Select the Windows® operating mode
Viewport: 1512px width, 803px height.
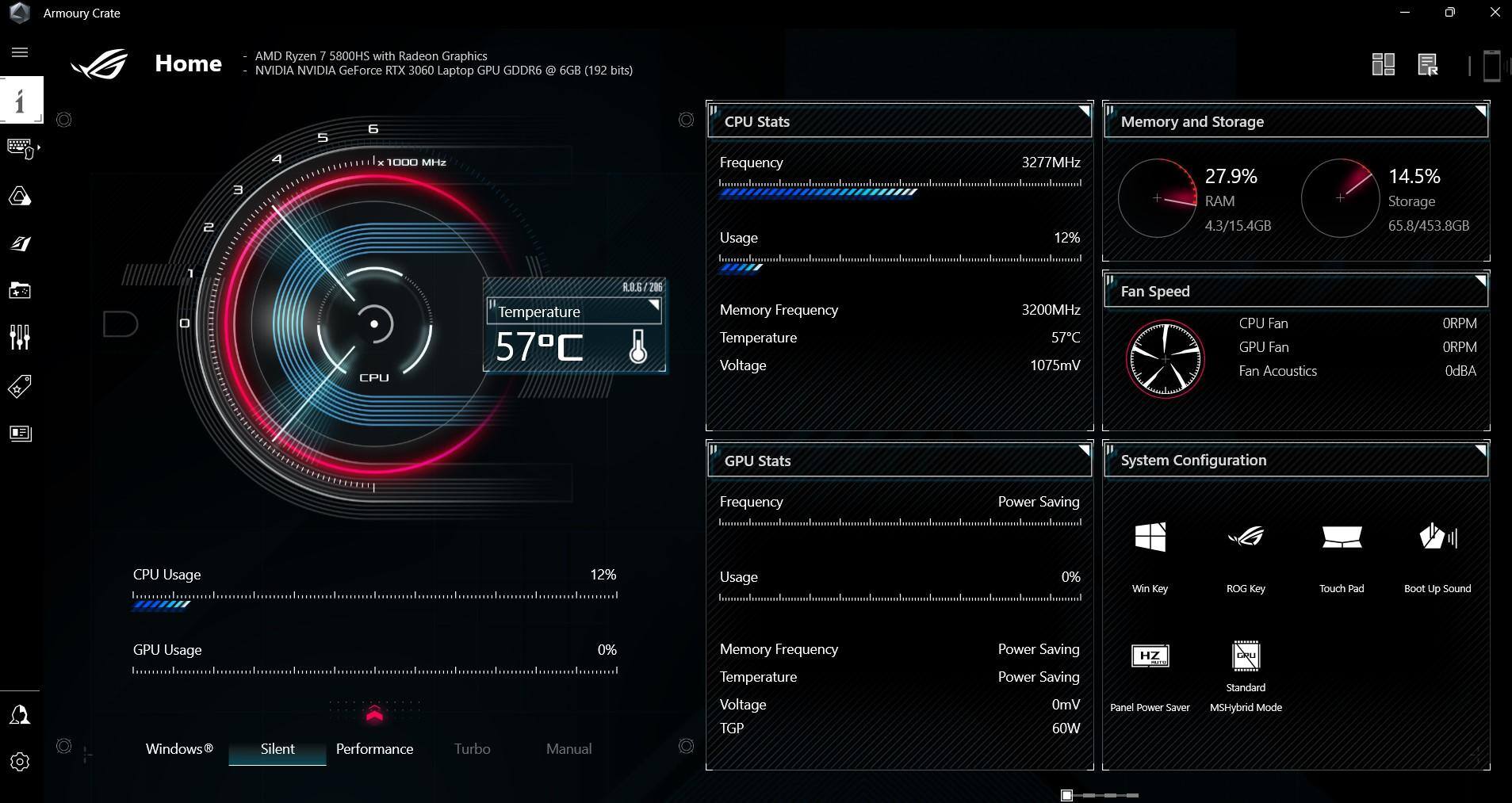[179, 748]
